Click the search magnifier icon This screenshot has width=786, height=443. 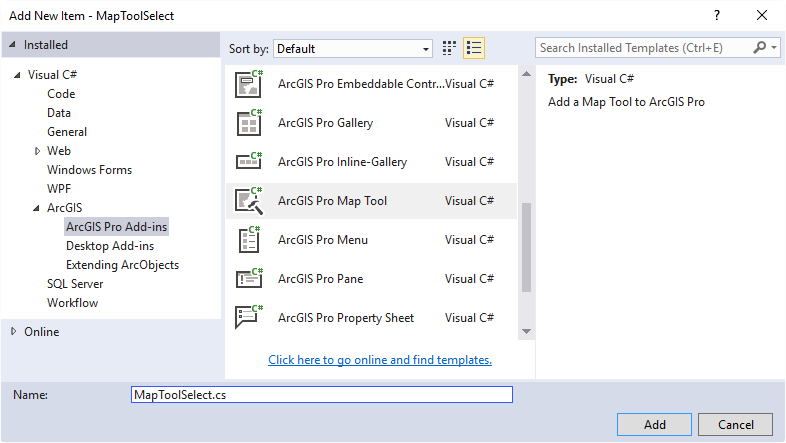click(759, 48)
